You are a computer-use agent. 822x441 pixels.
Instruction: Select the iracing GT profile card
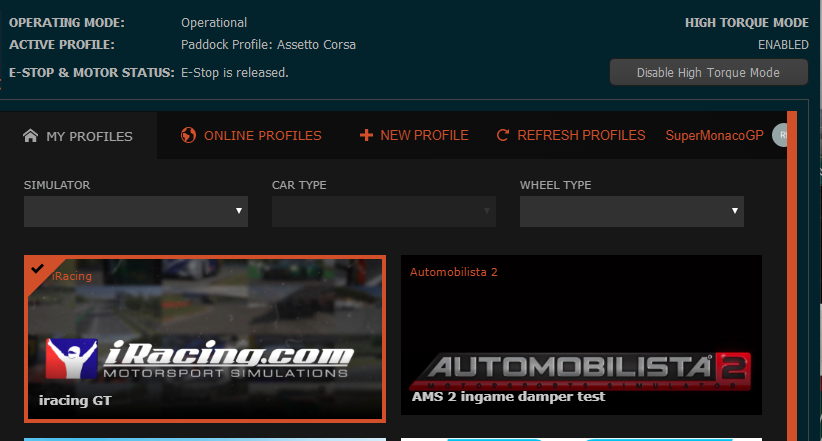pos(205,339)
